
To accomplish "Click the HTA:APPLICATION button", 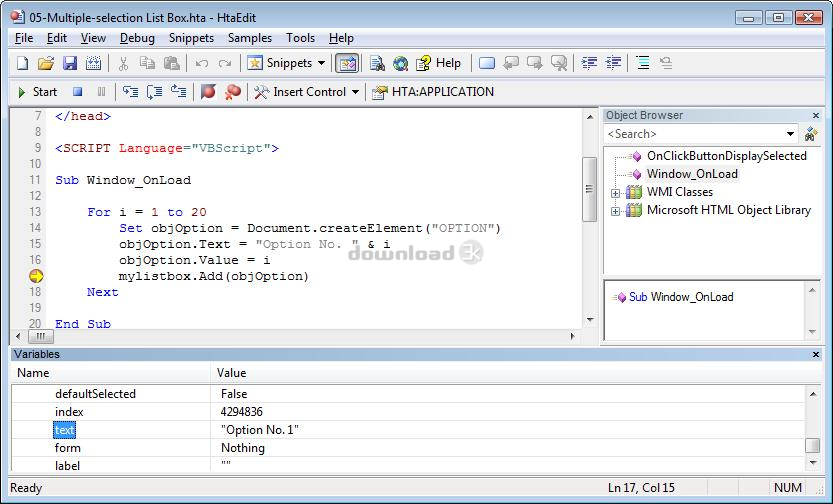I will click(x=433, y=92).
